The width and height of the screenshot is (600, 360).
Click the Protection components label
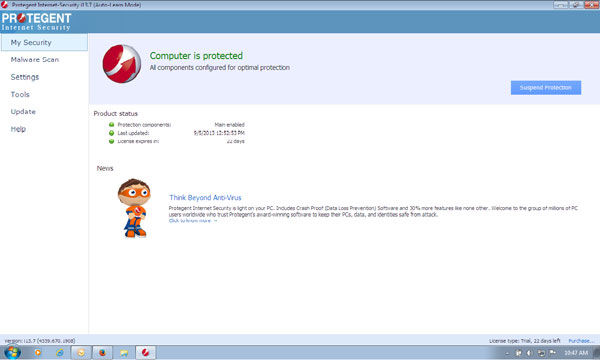point(144,125)
